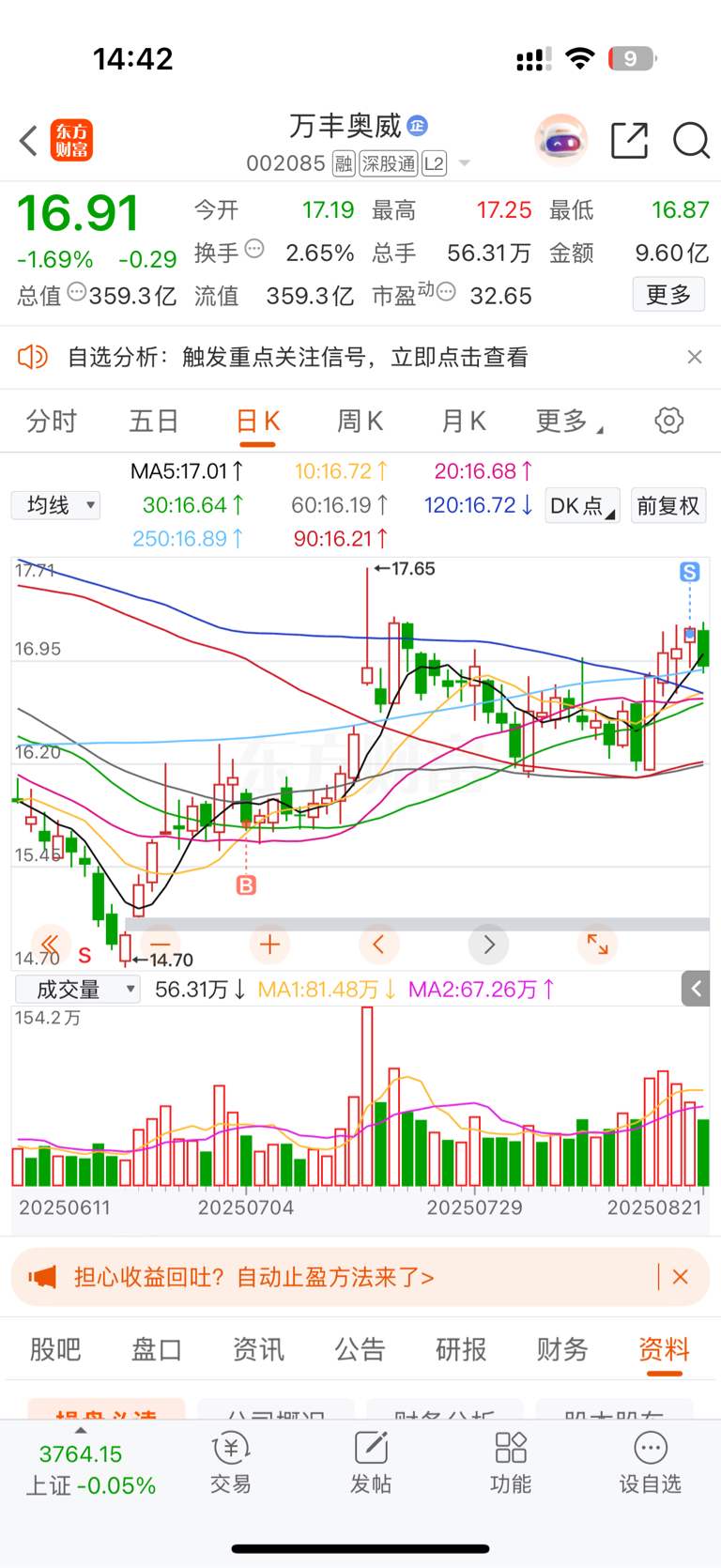Image resolution: width=721 pixels, height=1568 pixels.
Task: Open the 股吧 tab
Action: pyautogui.click(x=55, y=1349)
